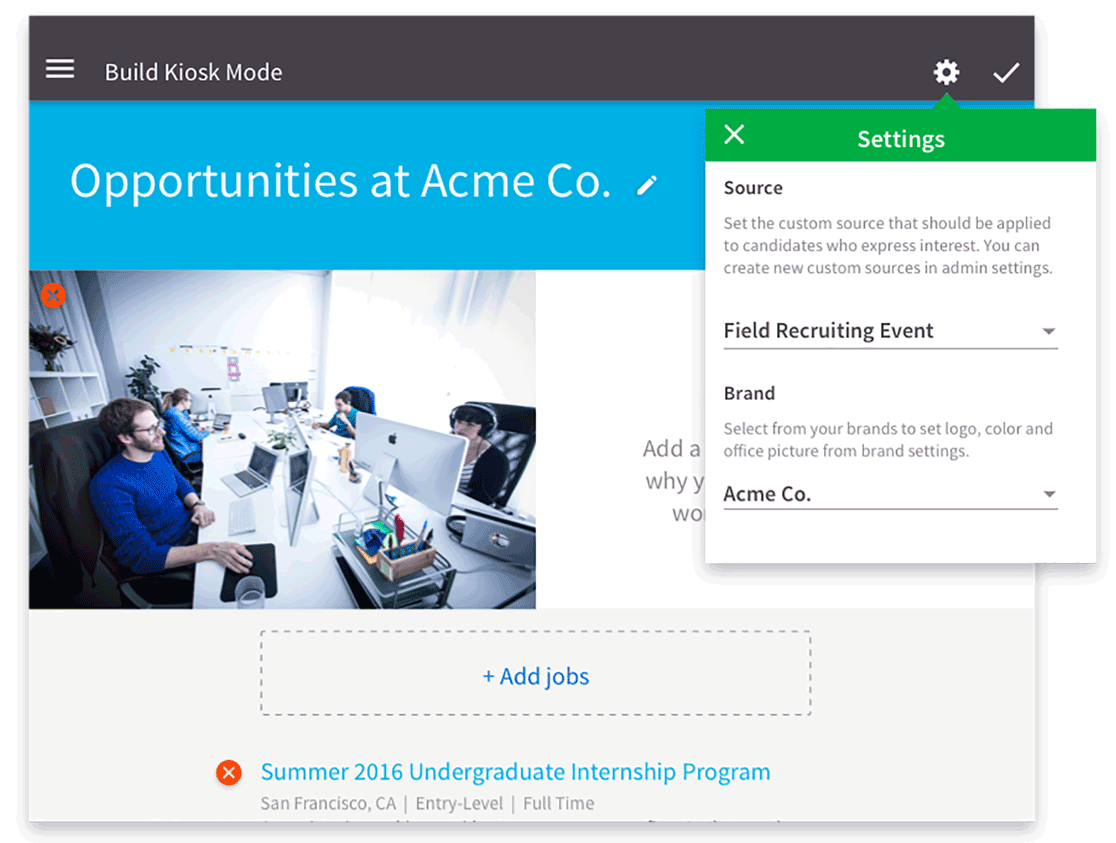Click the Build Kiosk Mode title
The width and height of the screenshot is (1116, 843).
(x=193, y=72)
